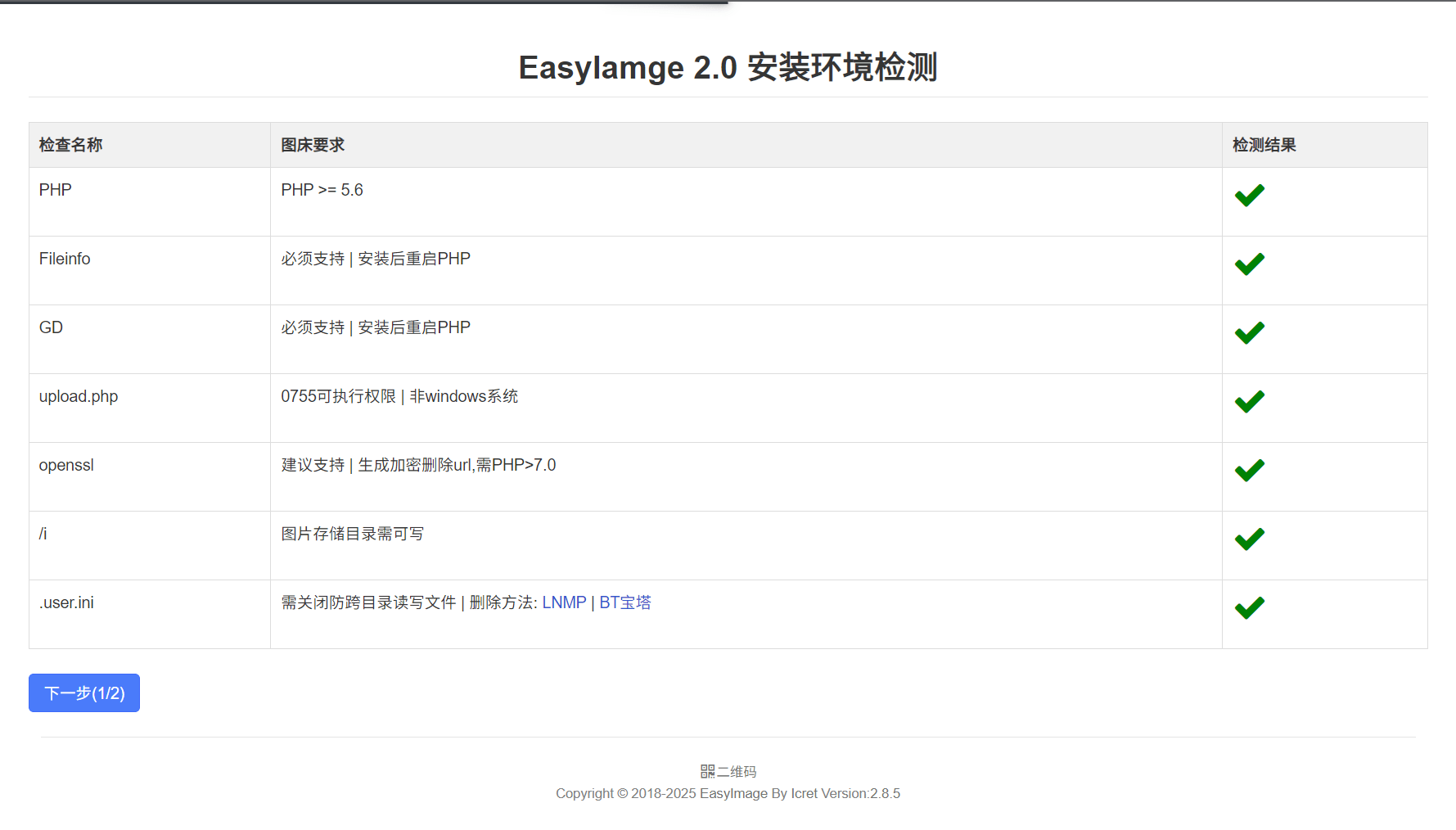
Task: Click the openssl requirement description text
Action: [418, 465]
